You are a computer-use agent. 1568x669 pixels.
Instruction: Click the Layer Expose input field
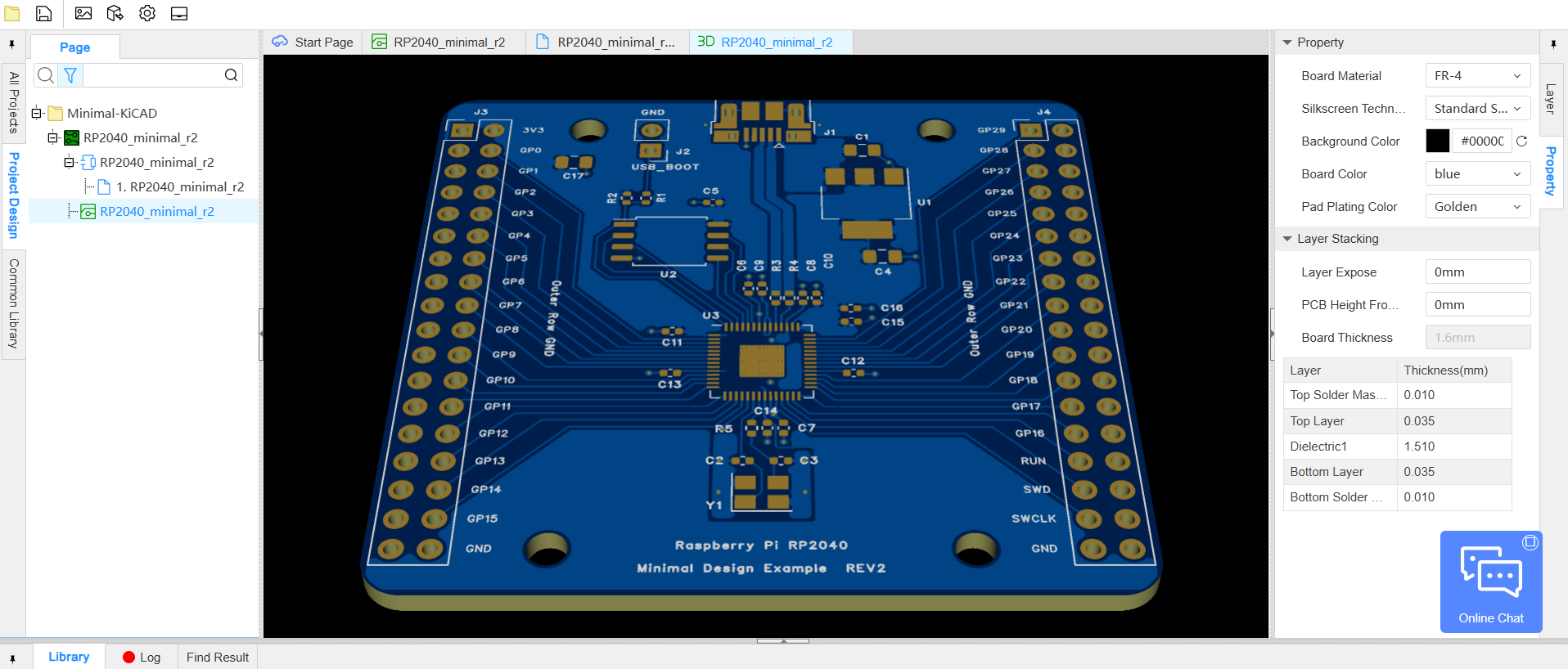point(1477,272)
